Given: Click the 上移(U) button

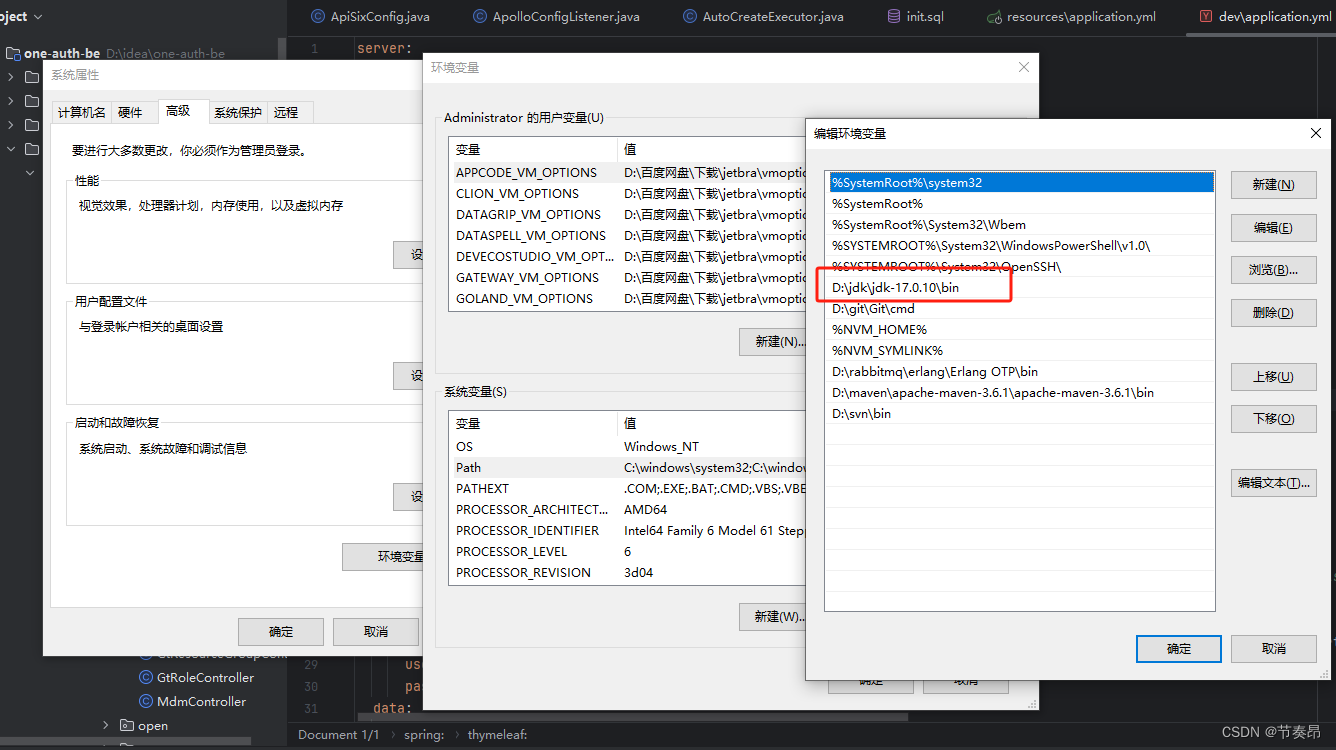Looking at the screenshot, I should [1273, 376].
